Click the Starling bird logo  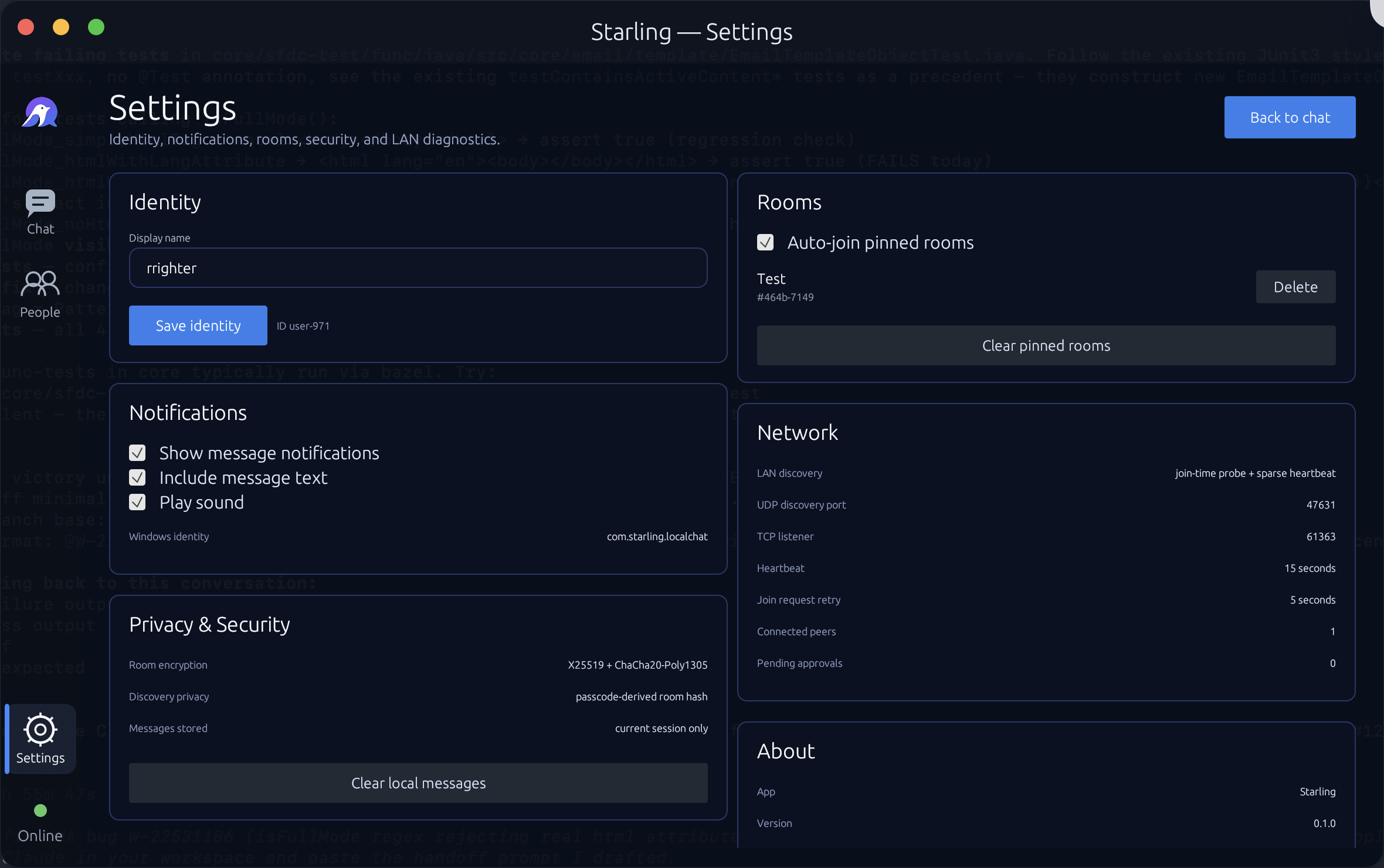click(x=40, y=112)
